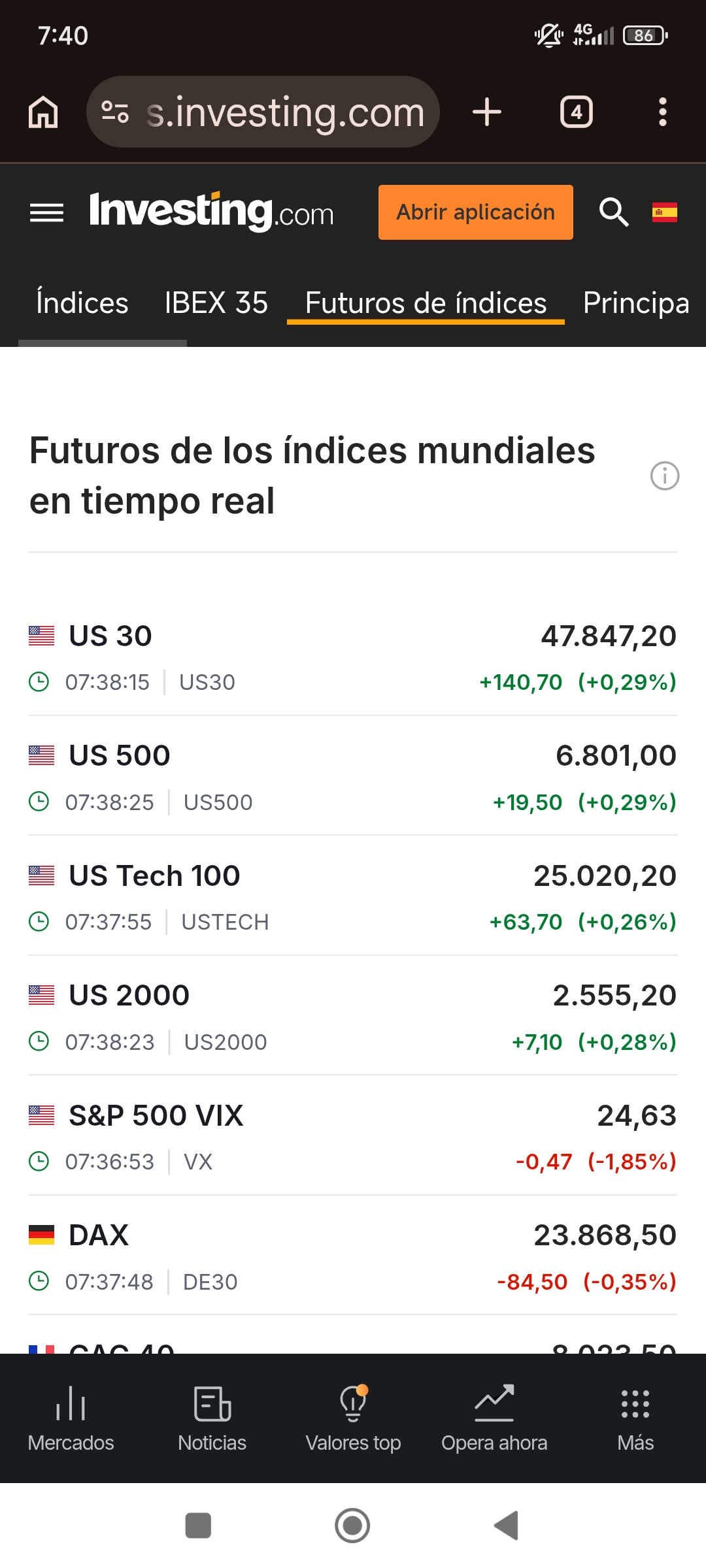The height and width of the screenshot is (1568, 706).
Task: View site settings icon in address bar
Action: click(x=115, y=112)
